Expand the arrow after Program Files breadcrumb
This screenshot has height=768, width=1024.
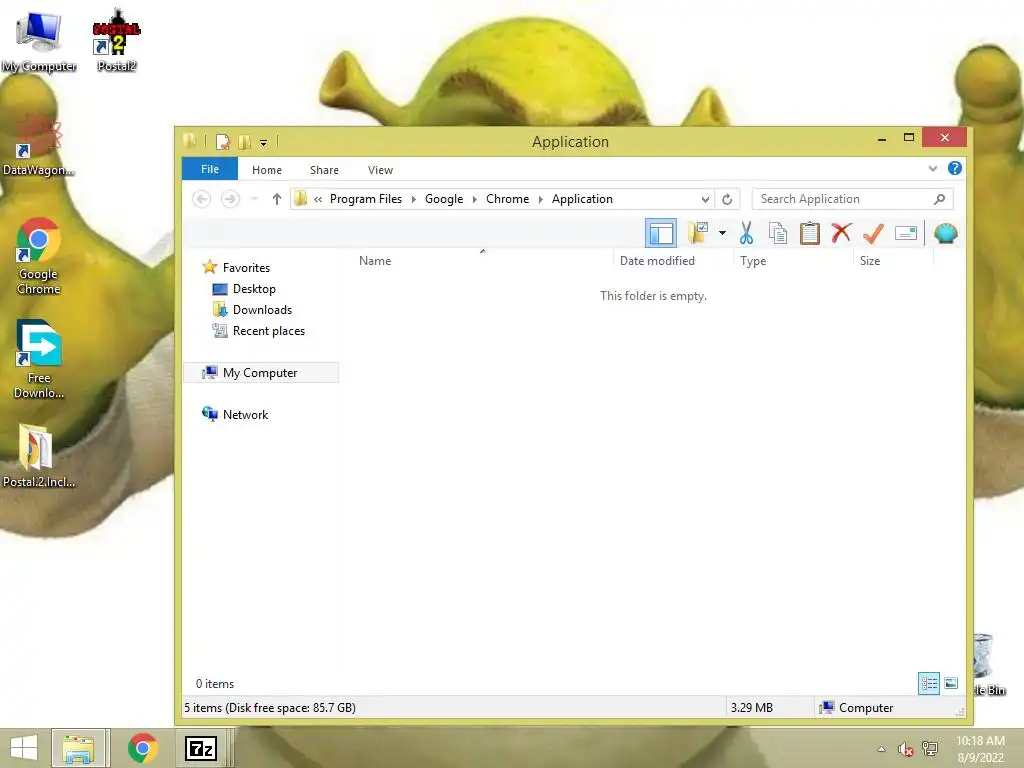(x=413, y=199)
